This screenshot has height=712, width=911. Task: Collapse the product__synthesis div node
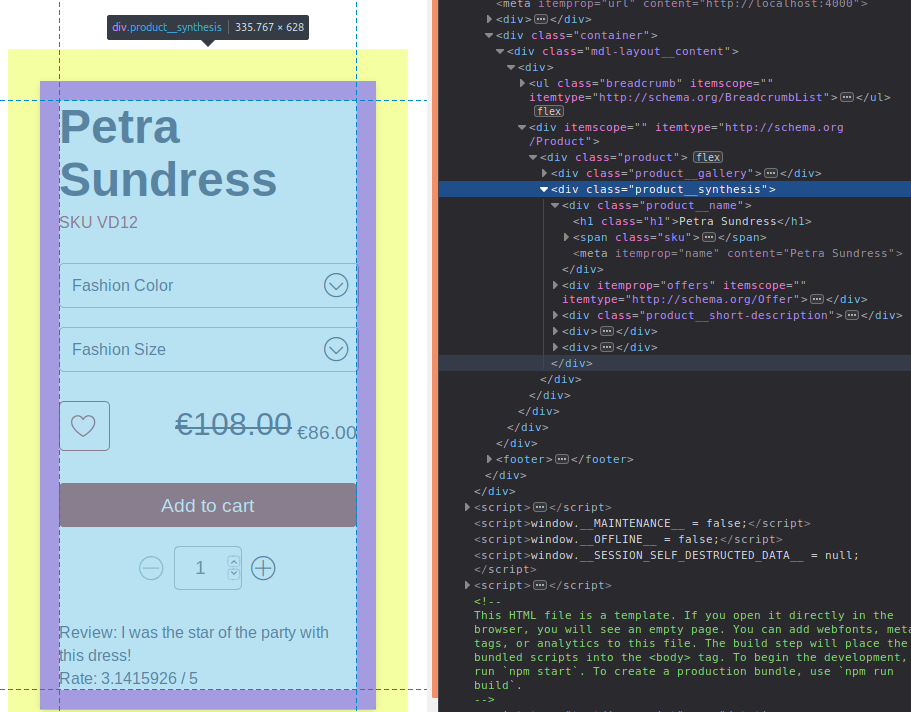tap(544, 189)
